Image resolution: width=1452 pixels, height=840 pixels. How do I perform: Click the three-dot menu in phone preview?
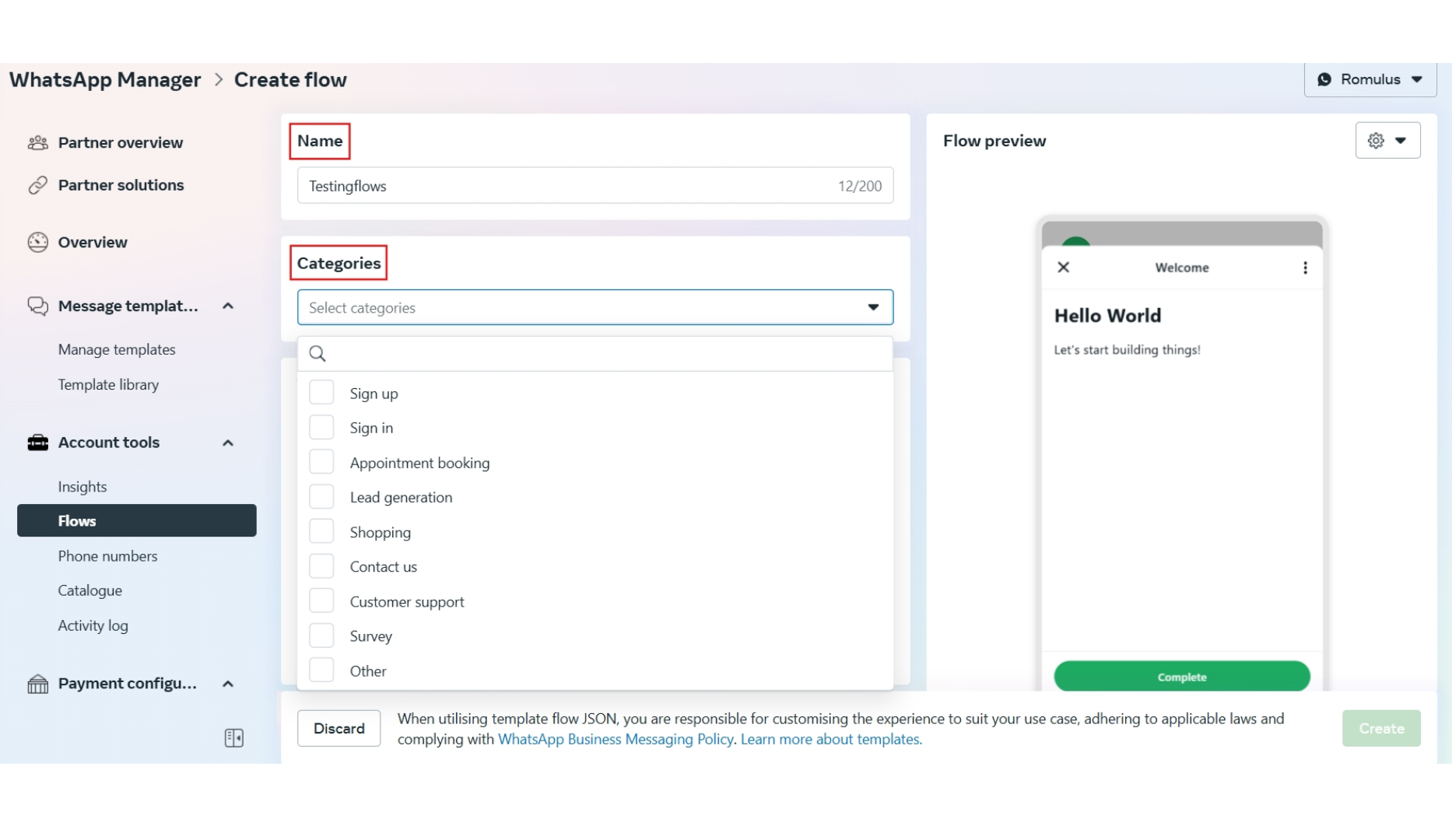tap(1306, 267)
